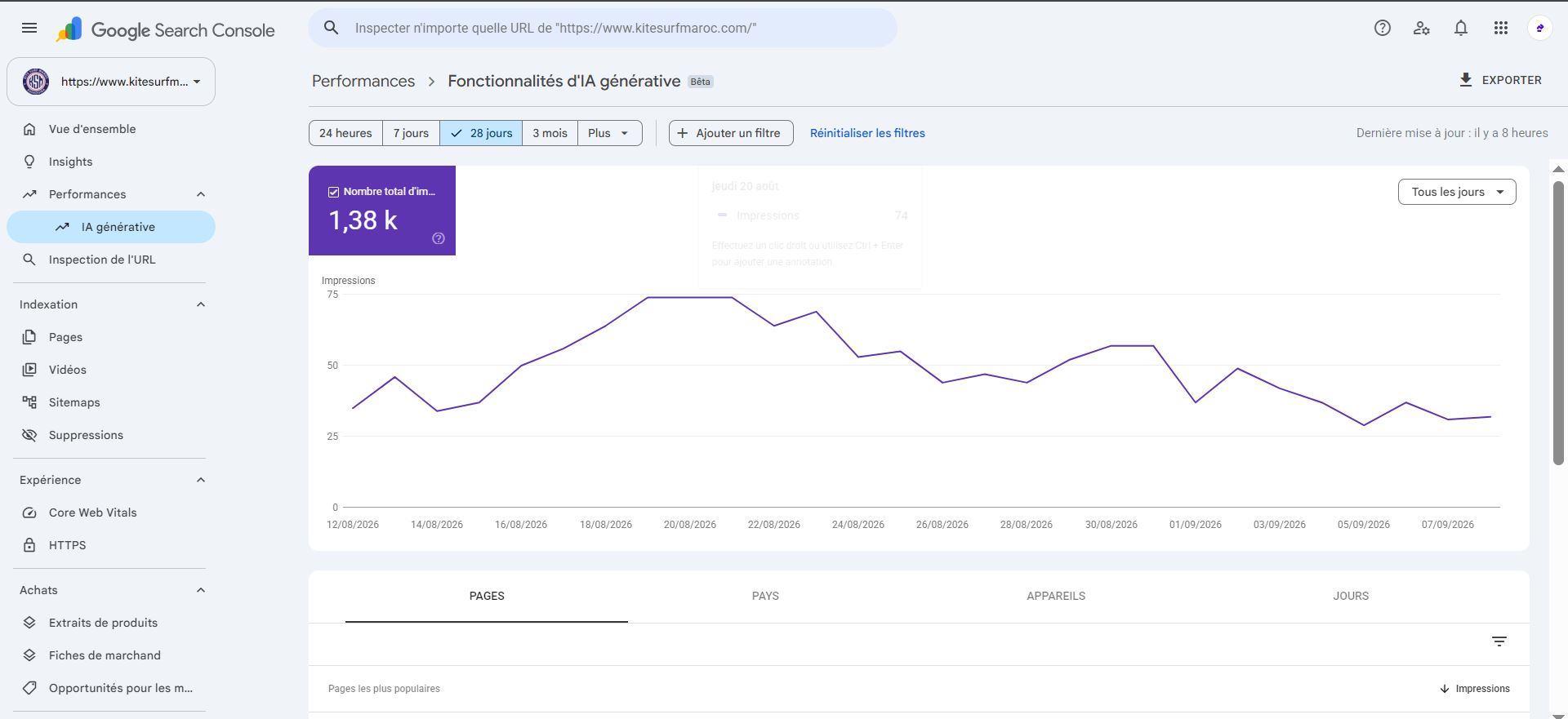
Task: Select the 7 jours date range
Action: coord(411,133)
